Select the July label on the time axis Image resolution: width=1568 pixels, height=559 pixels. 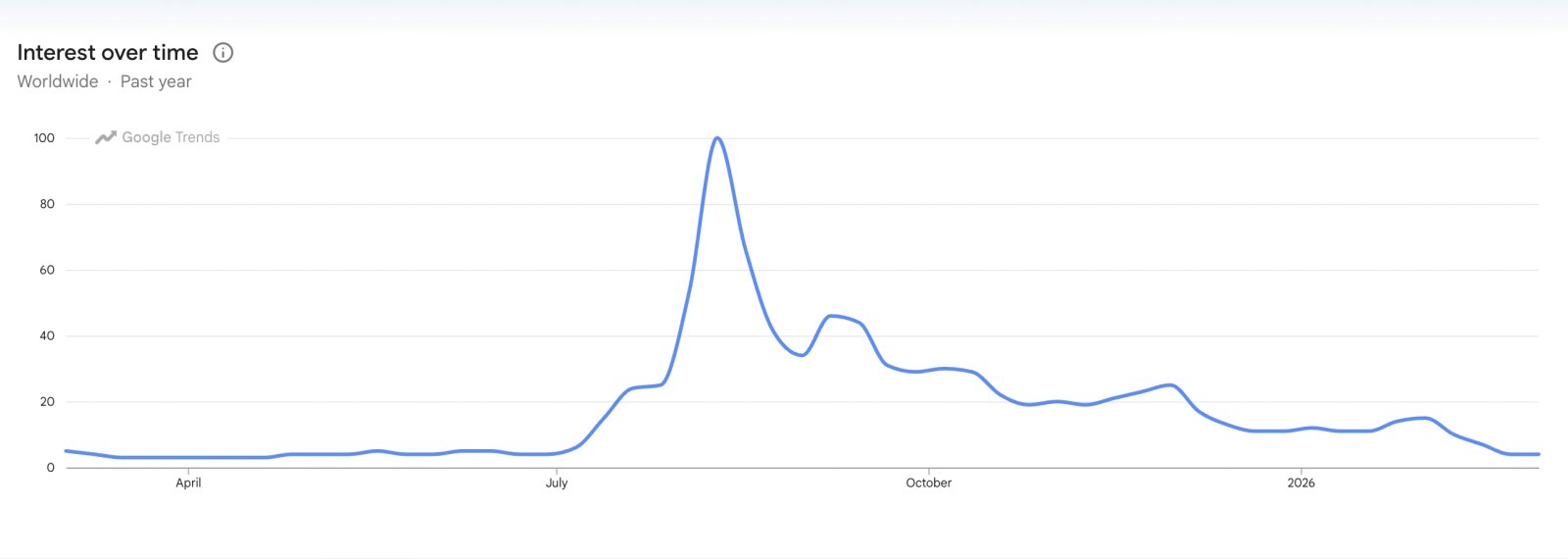click(x=557, y=483)
